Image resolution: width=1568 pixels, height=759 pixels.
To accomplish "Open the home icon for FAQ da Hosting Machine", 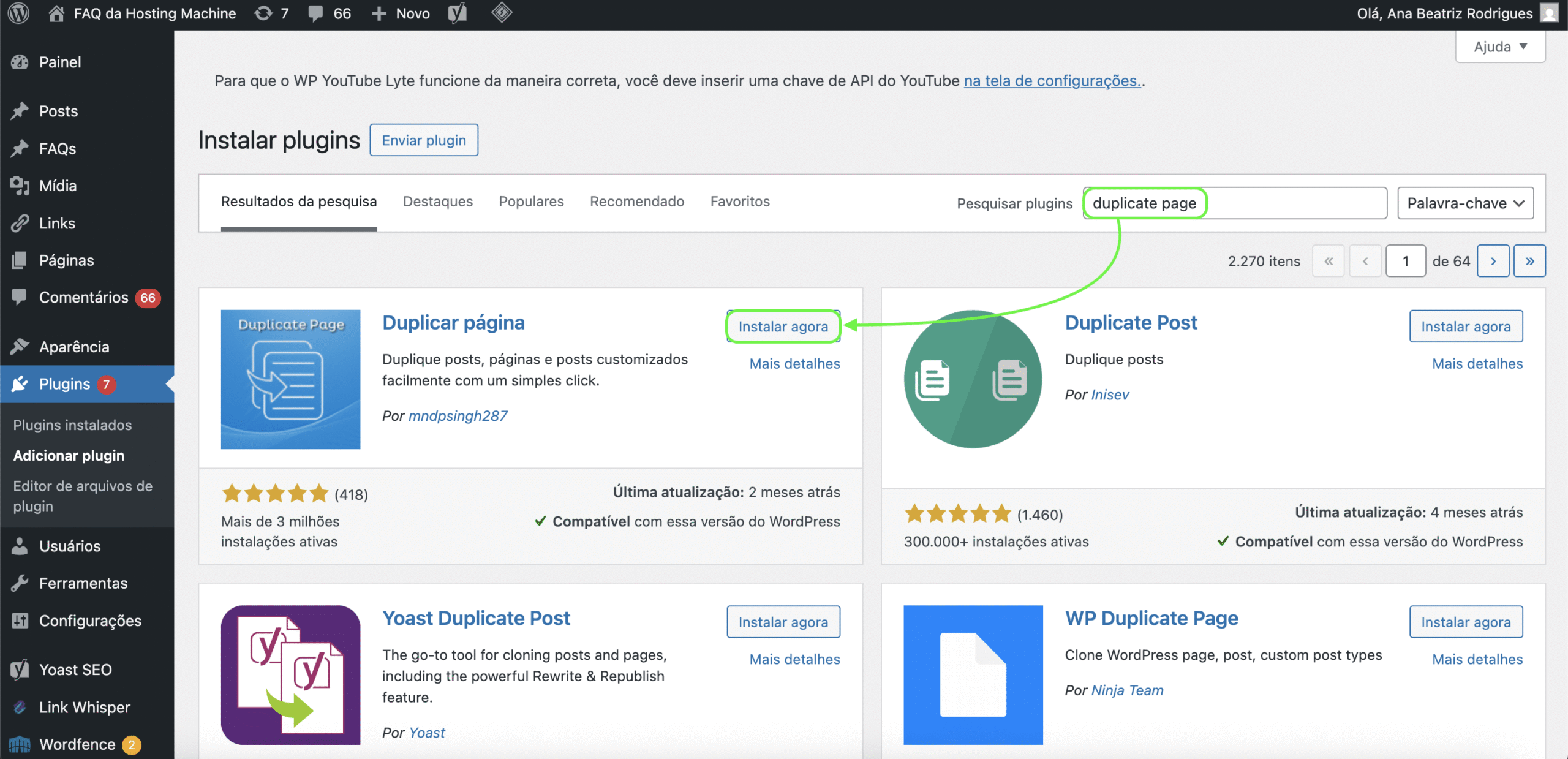I will tap(56, 13).
